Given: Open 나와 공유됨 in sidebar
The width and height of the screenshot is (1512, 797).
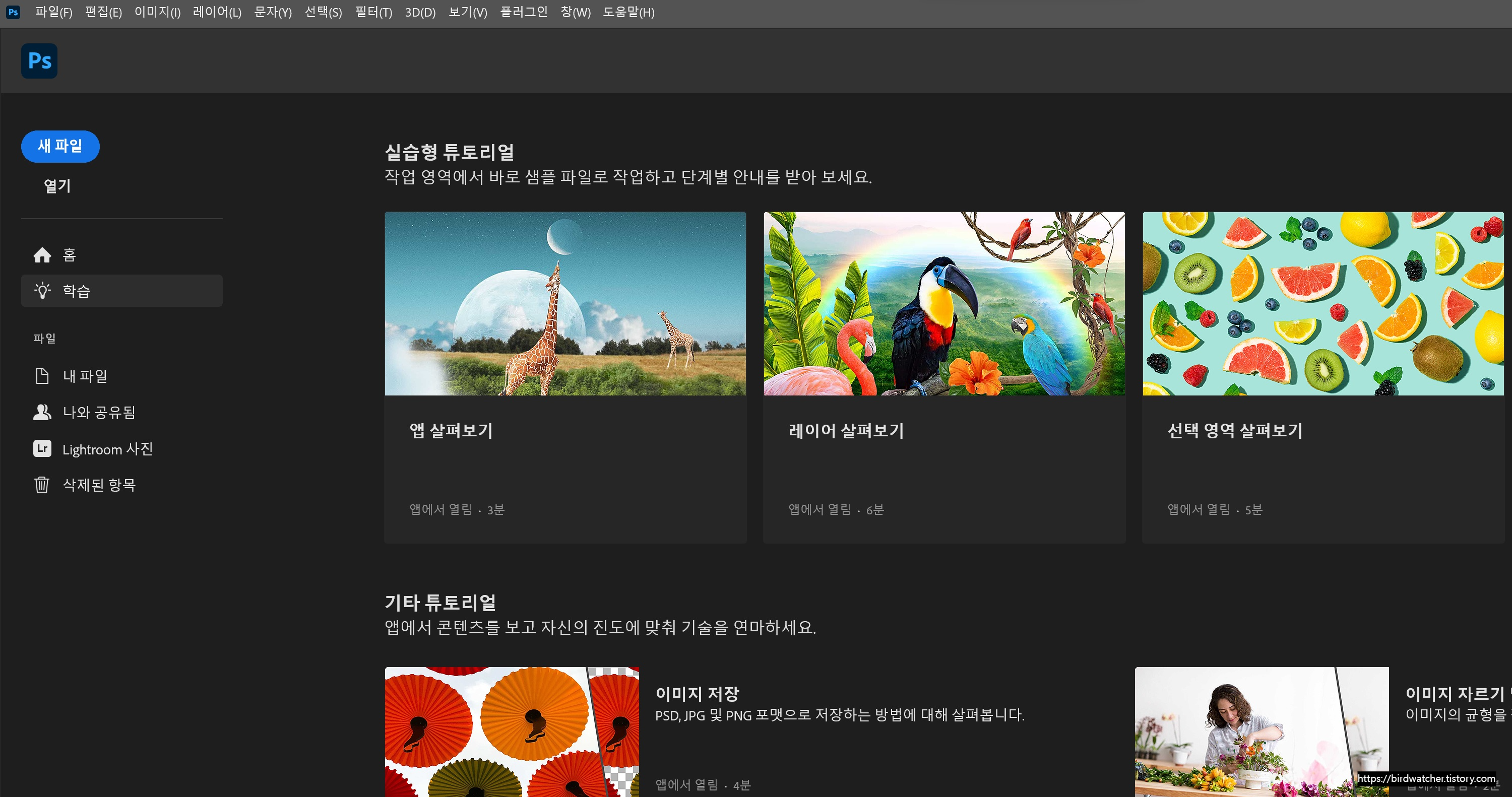Looking at the screenshot, I should [x=121, y=412].
